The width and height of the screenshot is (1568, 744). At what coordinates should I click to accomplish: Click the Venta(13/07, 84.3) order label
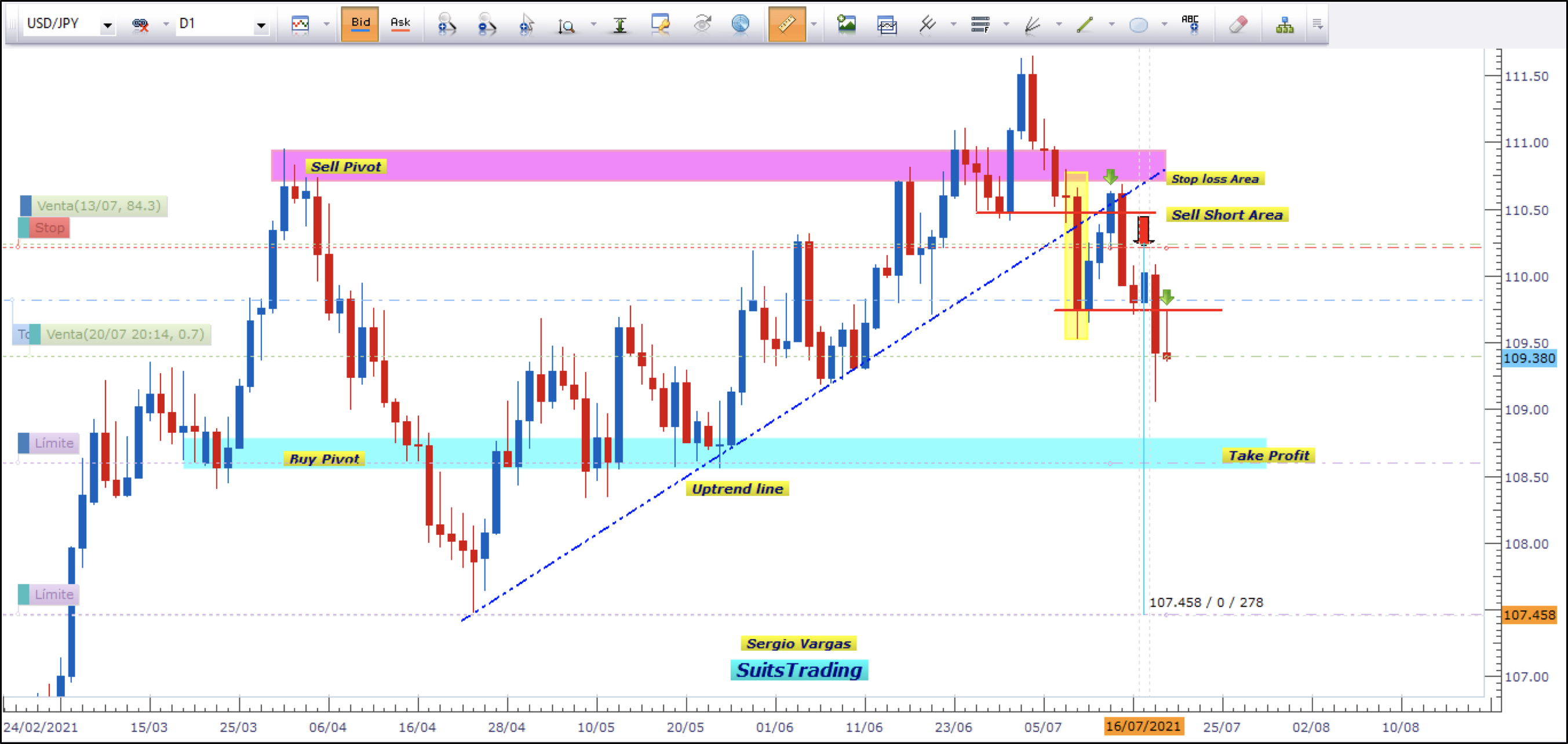coord(98,206)
